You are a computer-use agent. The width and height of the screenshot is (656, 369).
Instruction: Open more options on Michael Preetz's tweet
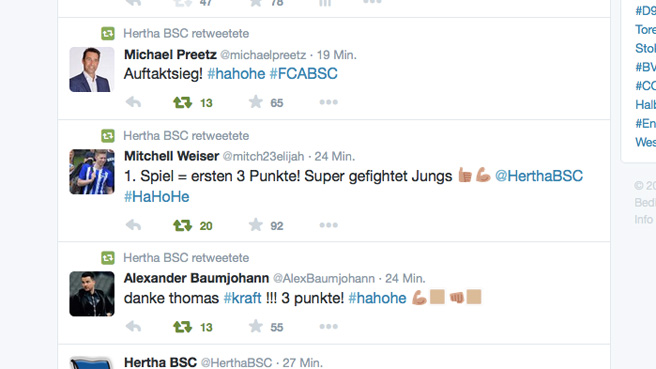click(328, 102)
